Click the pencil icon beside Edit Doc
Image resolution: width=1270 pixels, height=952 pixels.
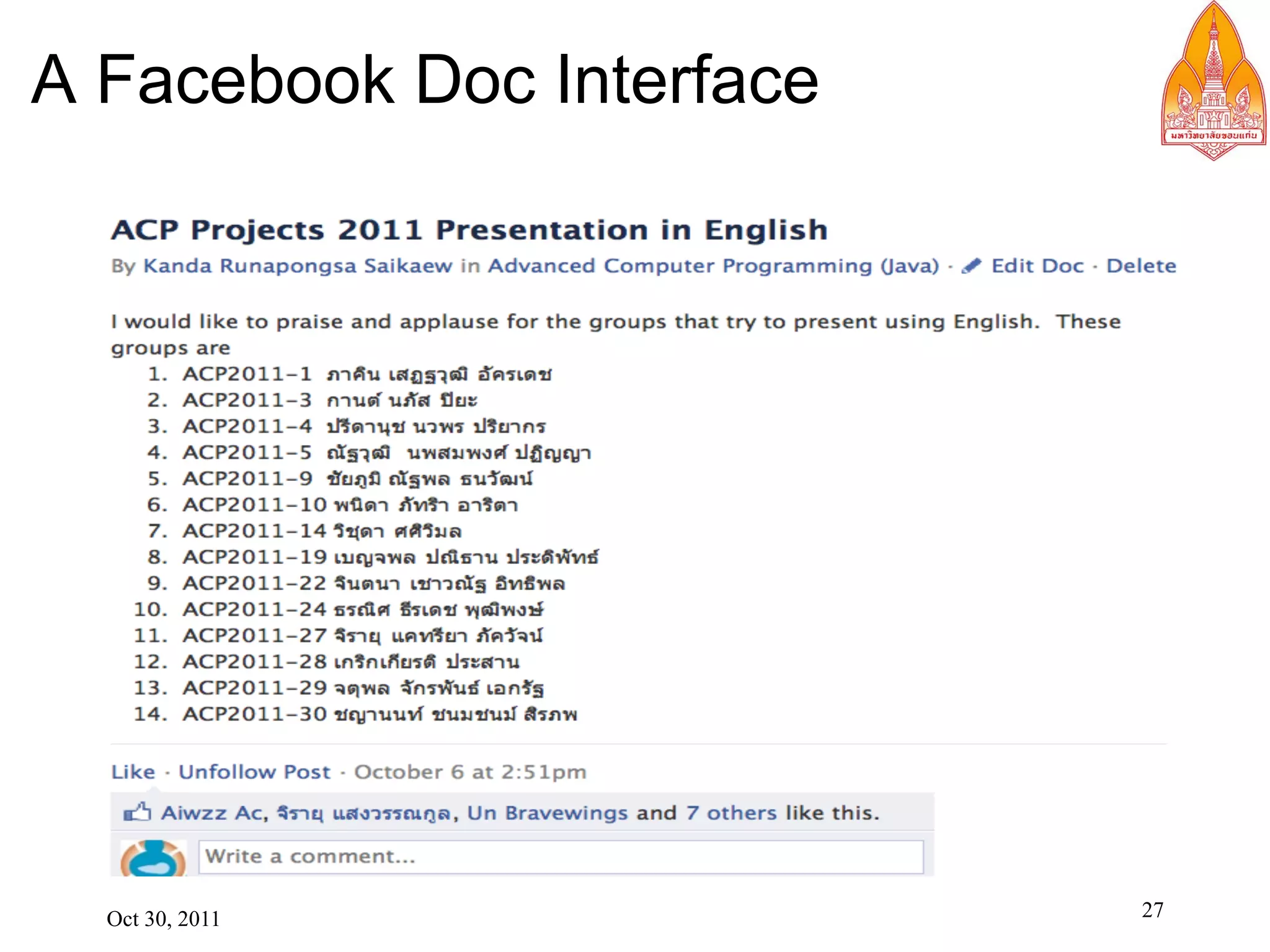(x=971, y=266)
